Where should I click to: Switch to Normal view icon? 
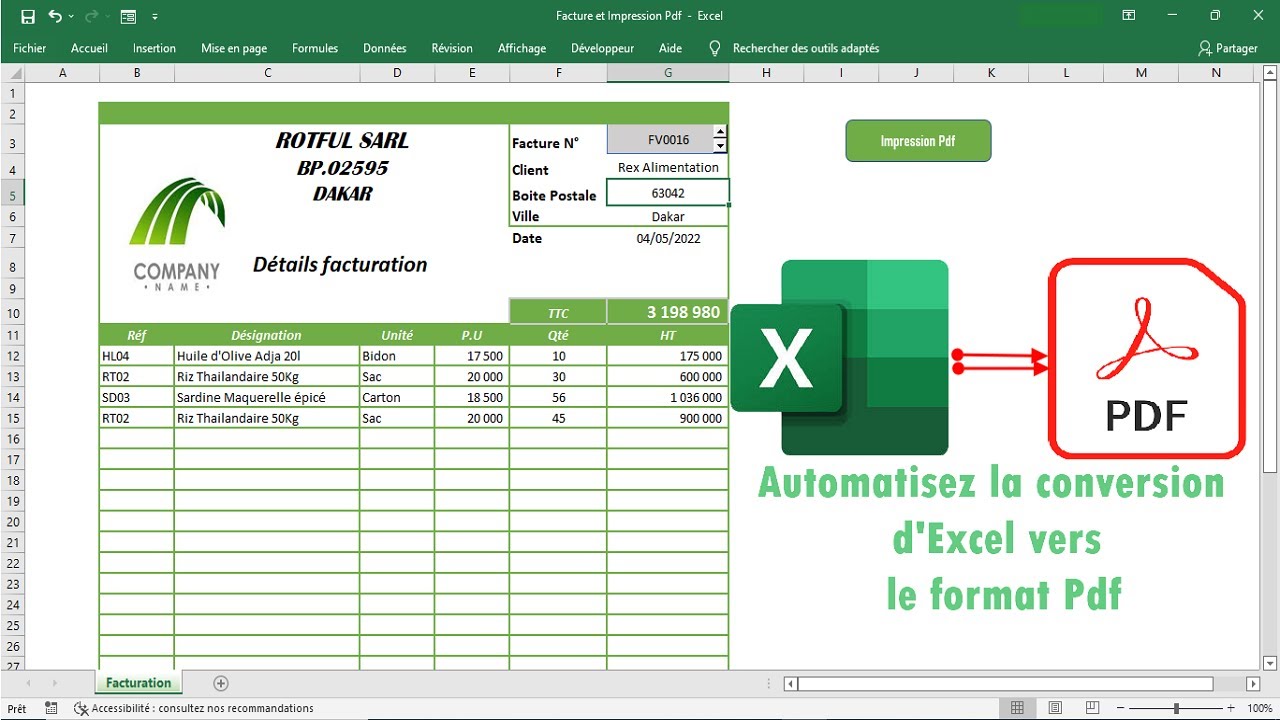(1017, 708)
